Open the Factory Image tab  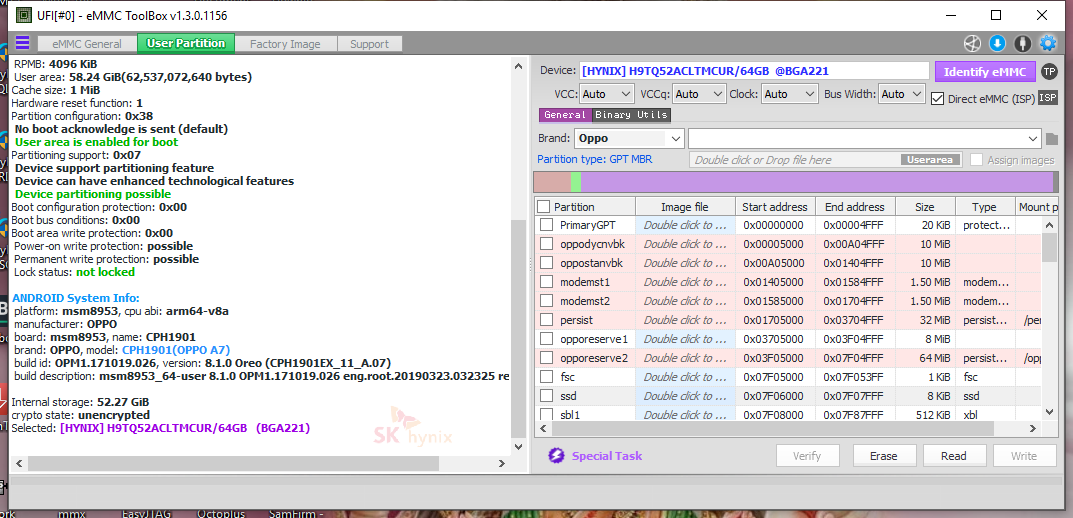point(285,44)
